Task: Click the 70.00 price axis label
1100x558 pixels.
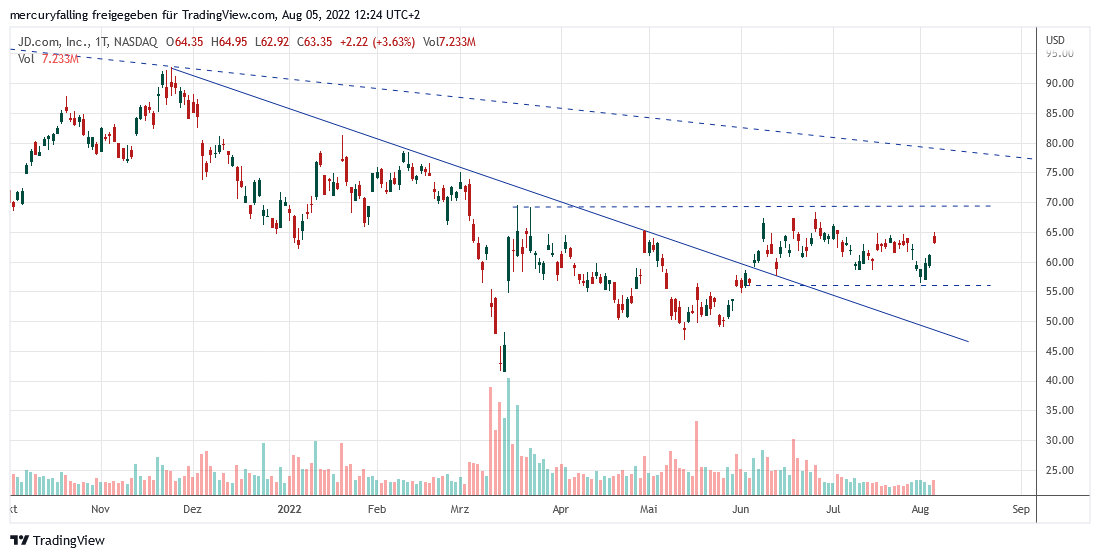Action: (1060, 203)
